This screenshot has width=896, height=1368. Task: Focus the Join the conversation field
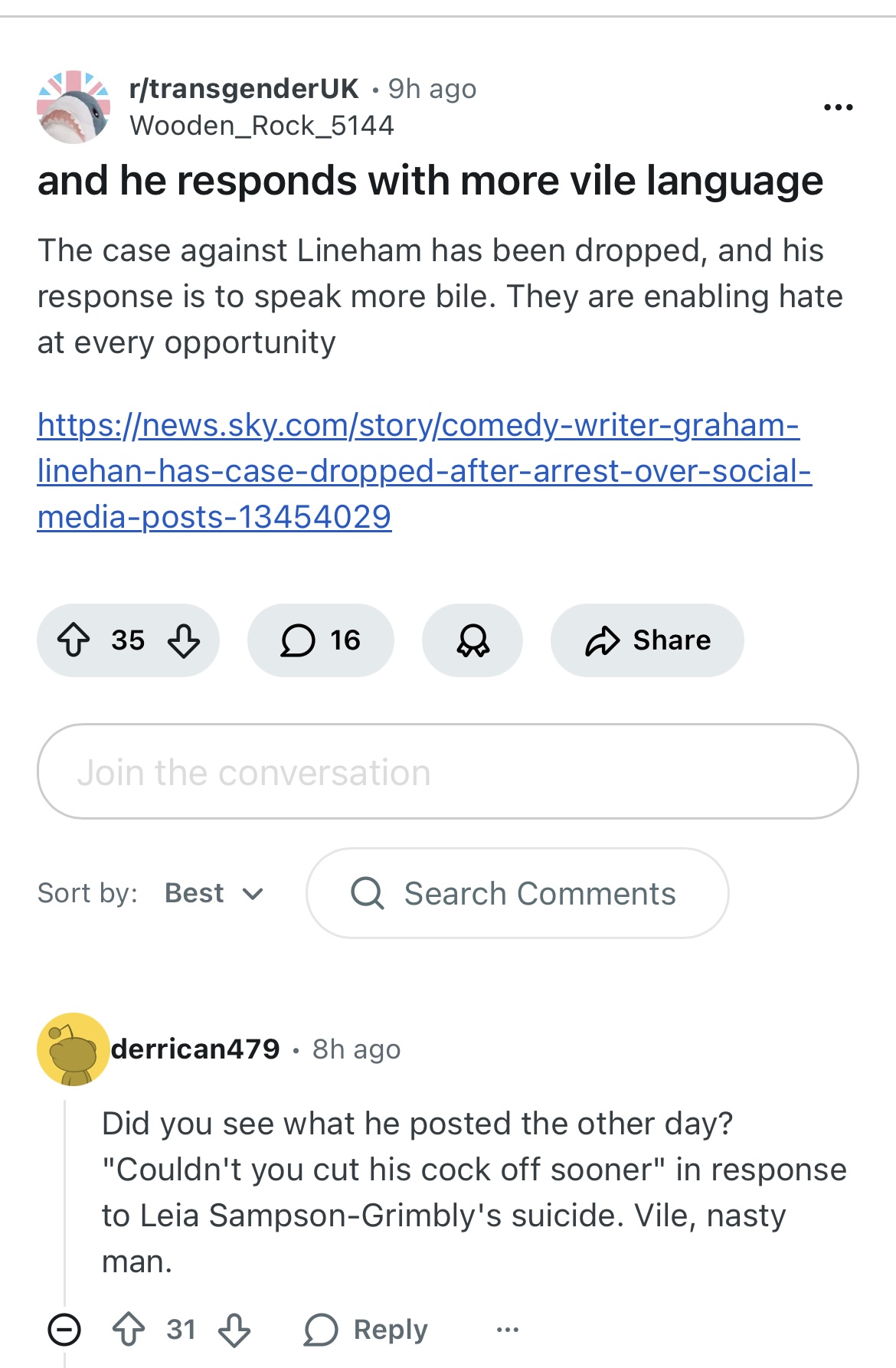click(x=448, y=771)
